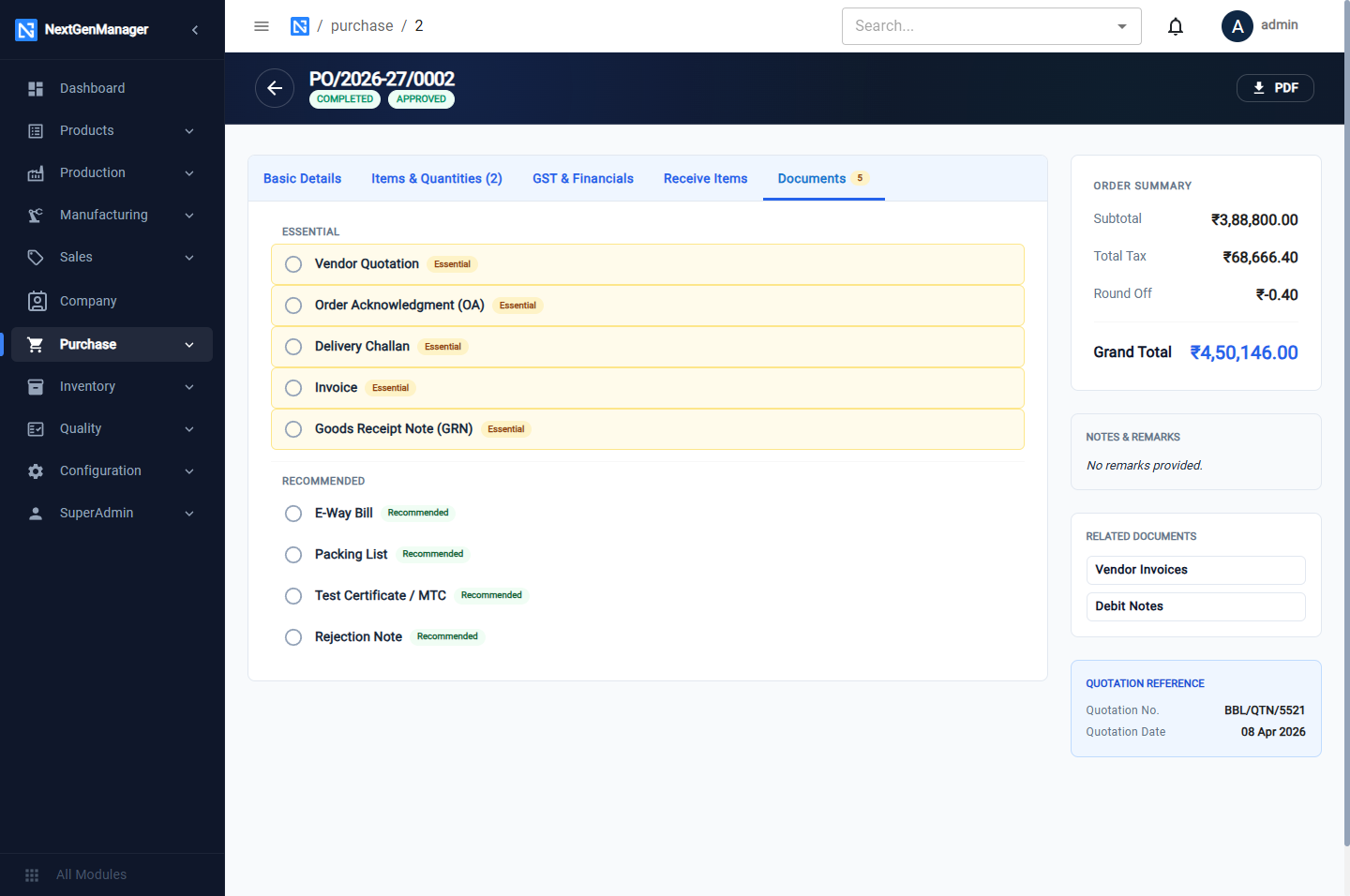
Task: Mark E-Way Bill document circle
Action: (x=293, y=514)
